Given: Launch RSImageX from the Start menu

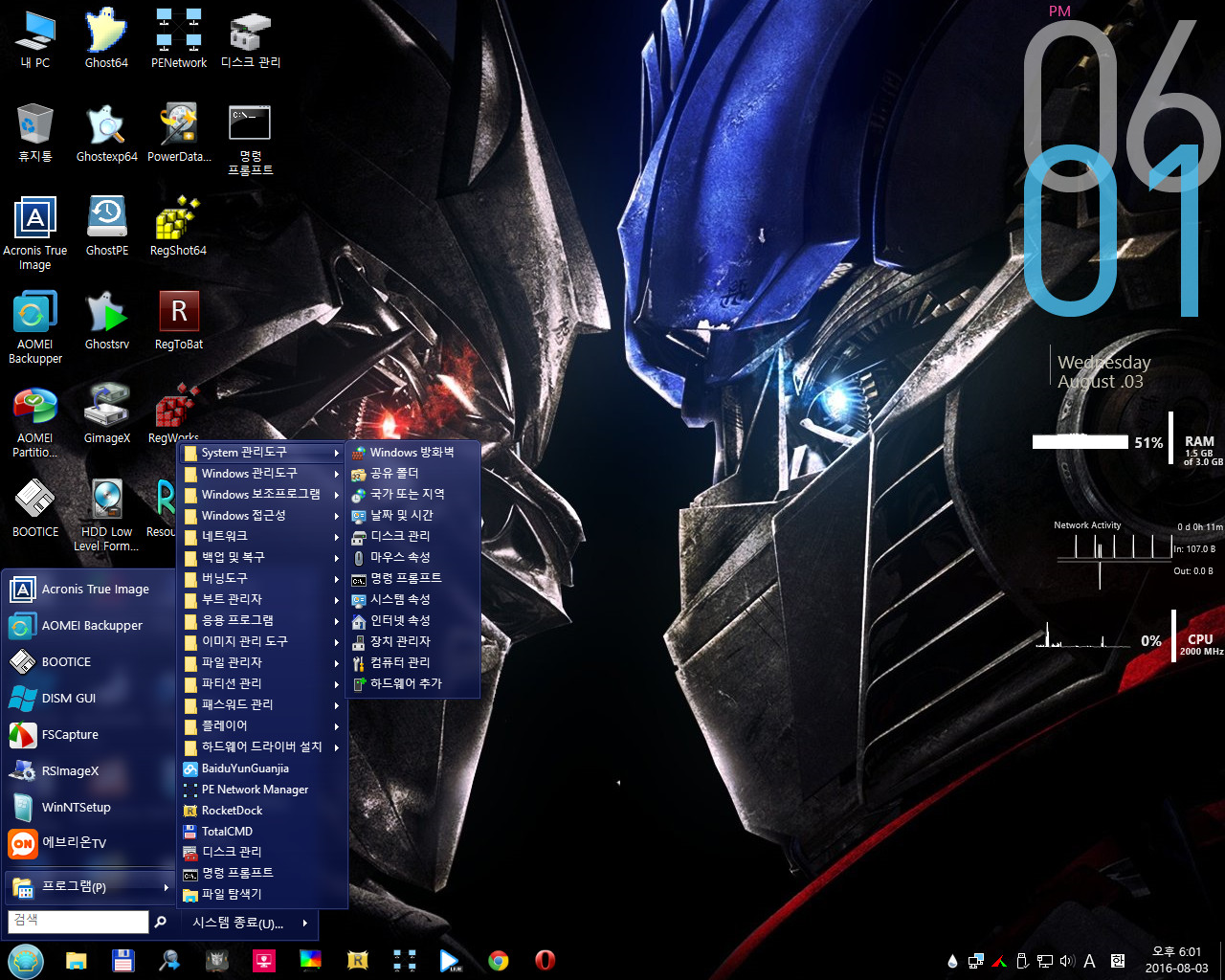Looking at the screenshot, I should click(x=89, y=771).
